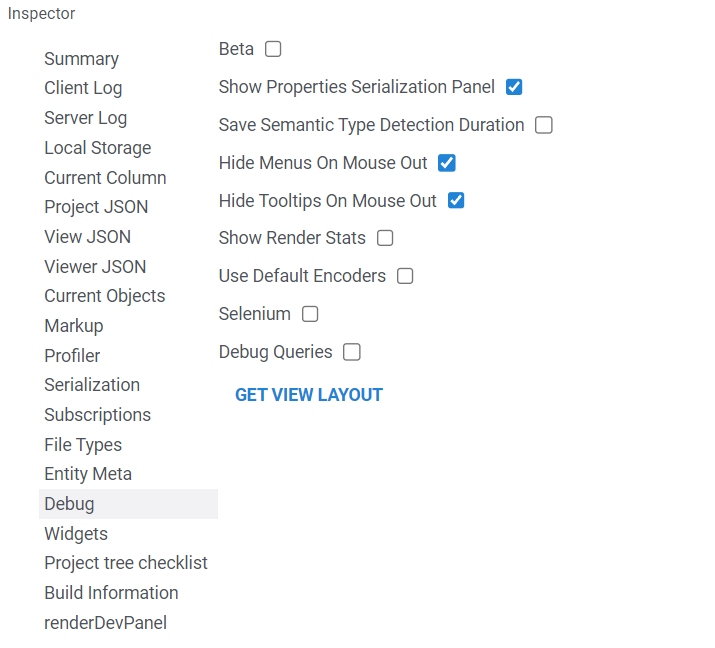Enable Save Semantic Type Detection Duration
Screen dimensions: 715x648
(x=544, y=125)
